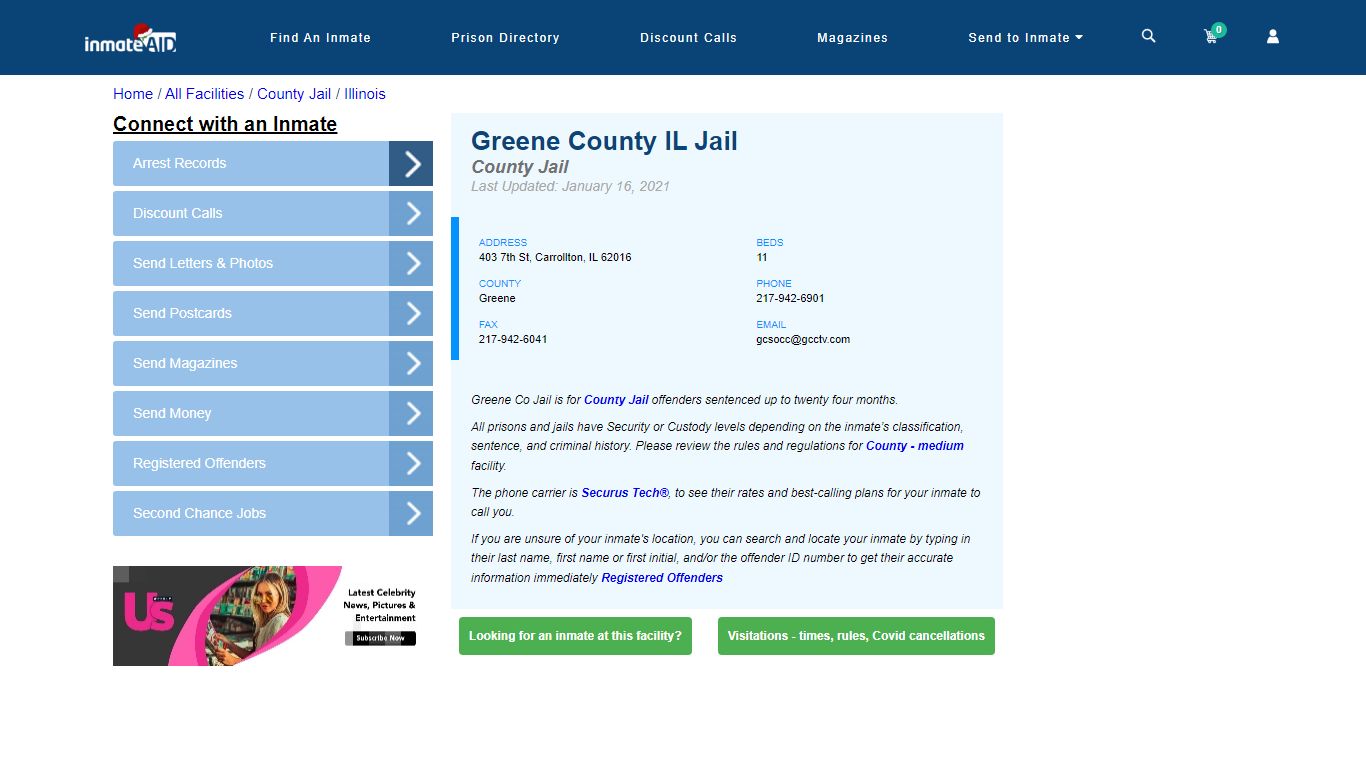
Task: Click the beds value 11
Action: (762, 257)
